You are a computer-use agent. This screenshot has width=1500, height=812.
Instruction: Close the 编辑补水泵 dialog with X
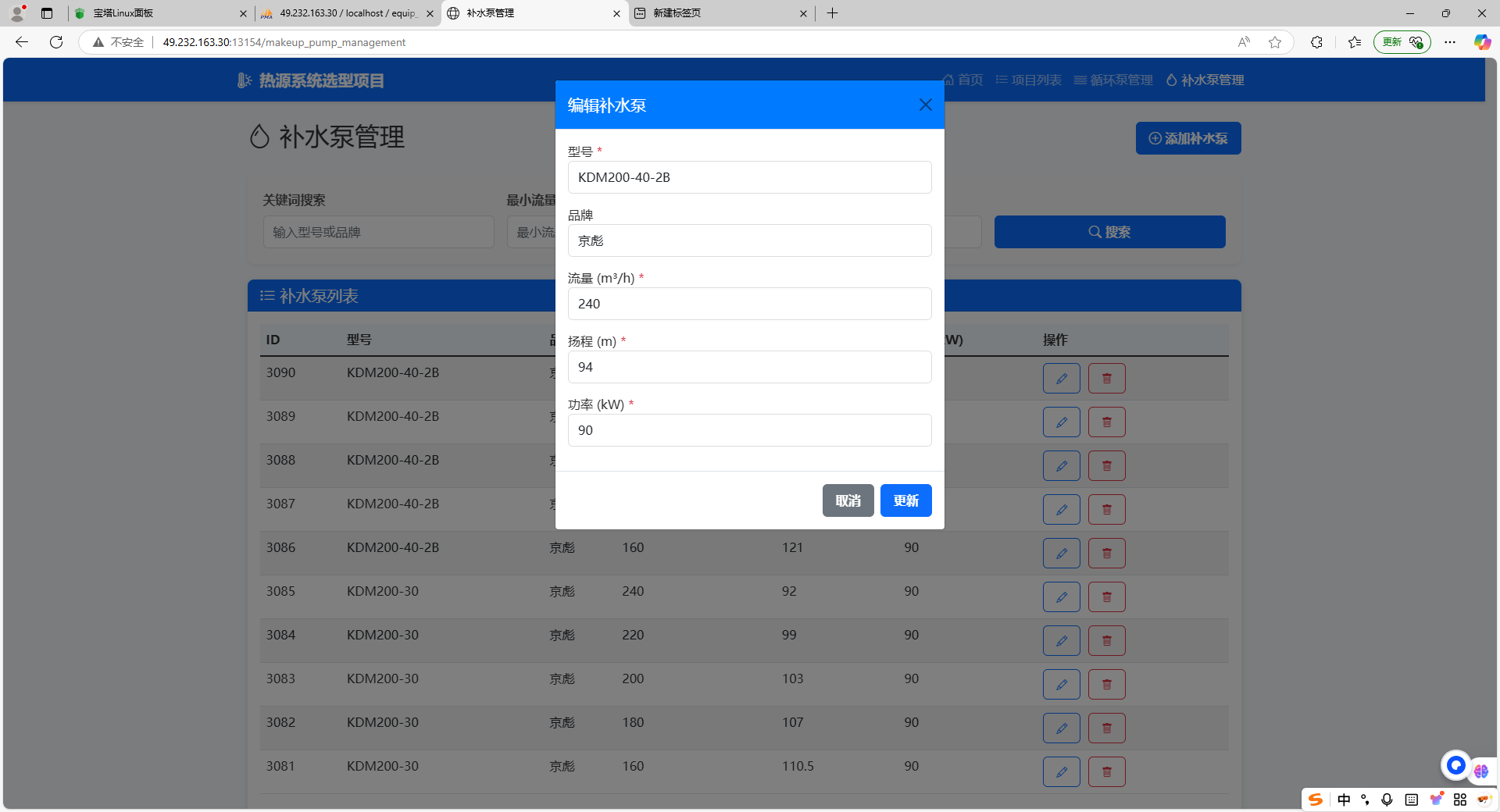pyautogui.click(x=926, y=105)
